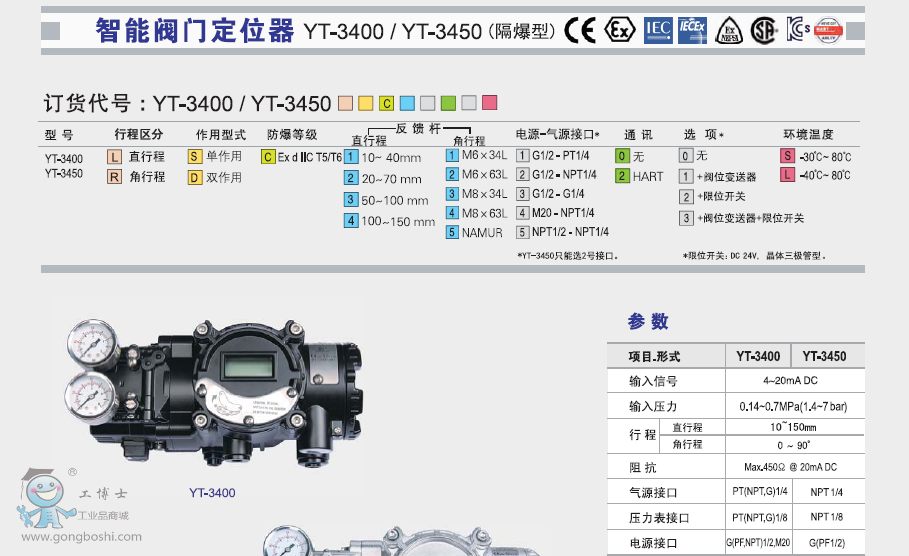The image size is (909, 556).
Task: Select the G1/2 - PT1/4 port option
Action: click(553, 155)
